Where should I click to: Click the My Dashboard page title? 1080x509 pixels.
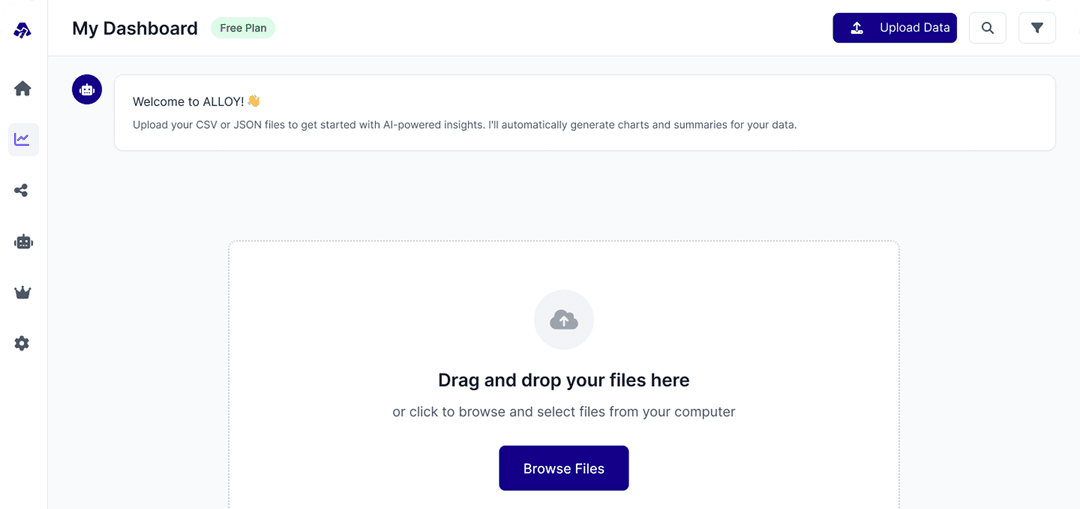tap(135, 28)
